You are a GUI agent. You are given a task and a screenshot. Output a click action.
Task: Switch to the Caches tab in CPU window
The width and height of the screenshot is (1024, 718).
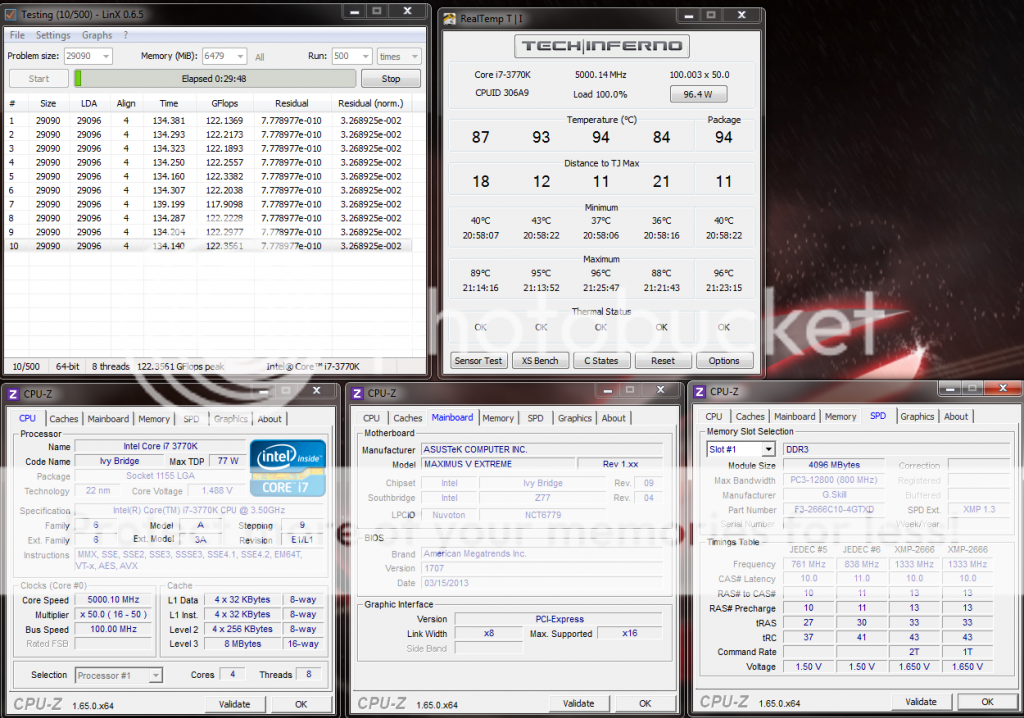click(x=63, y=419)
